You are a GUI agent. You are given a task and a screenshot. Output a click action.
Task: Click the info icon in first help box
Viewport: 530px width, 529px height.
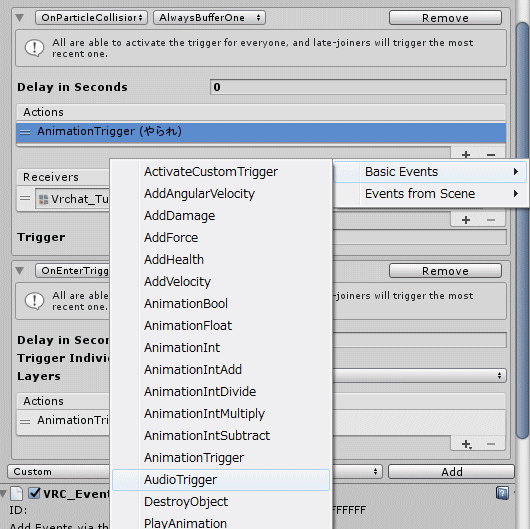point(34,48)
